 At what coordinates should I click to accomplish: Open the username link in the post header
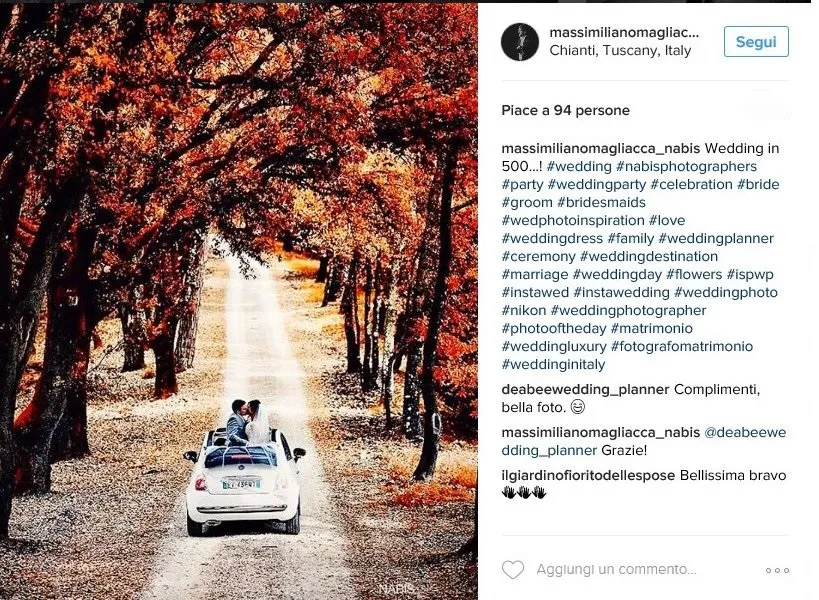(x=624, y=32)
